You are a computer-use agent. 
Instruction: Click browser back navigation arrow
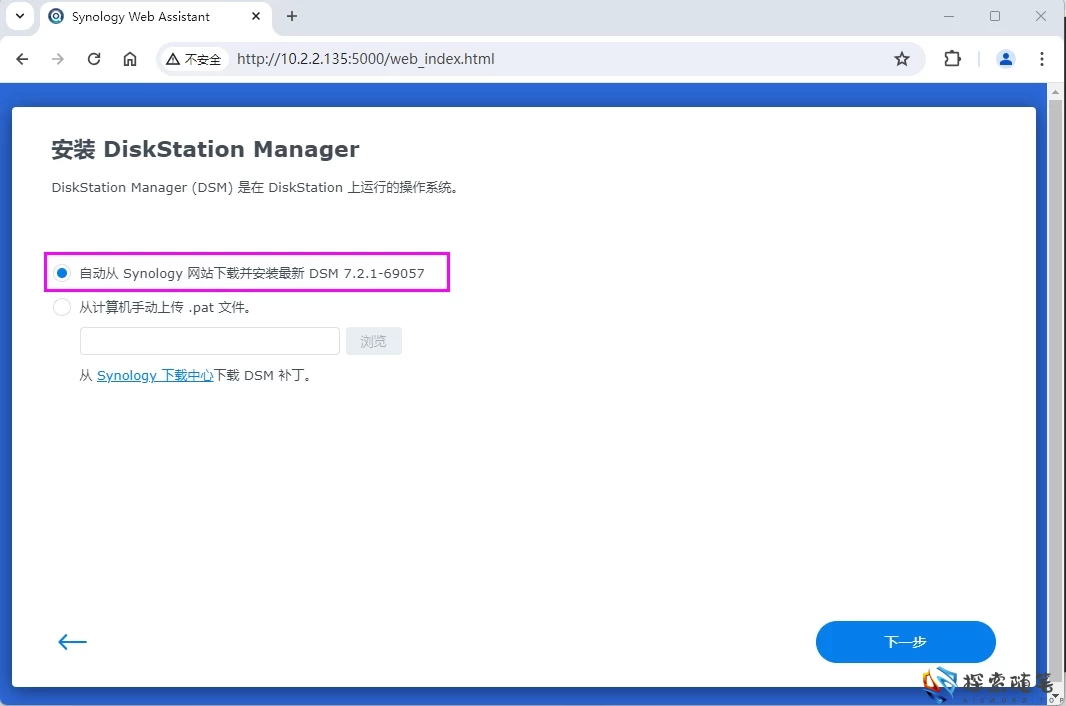pos(23,59)
